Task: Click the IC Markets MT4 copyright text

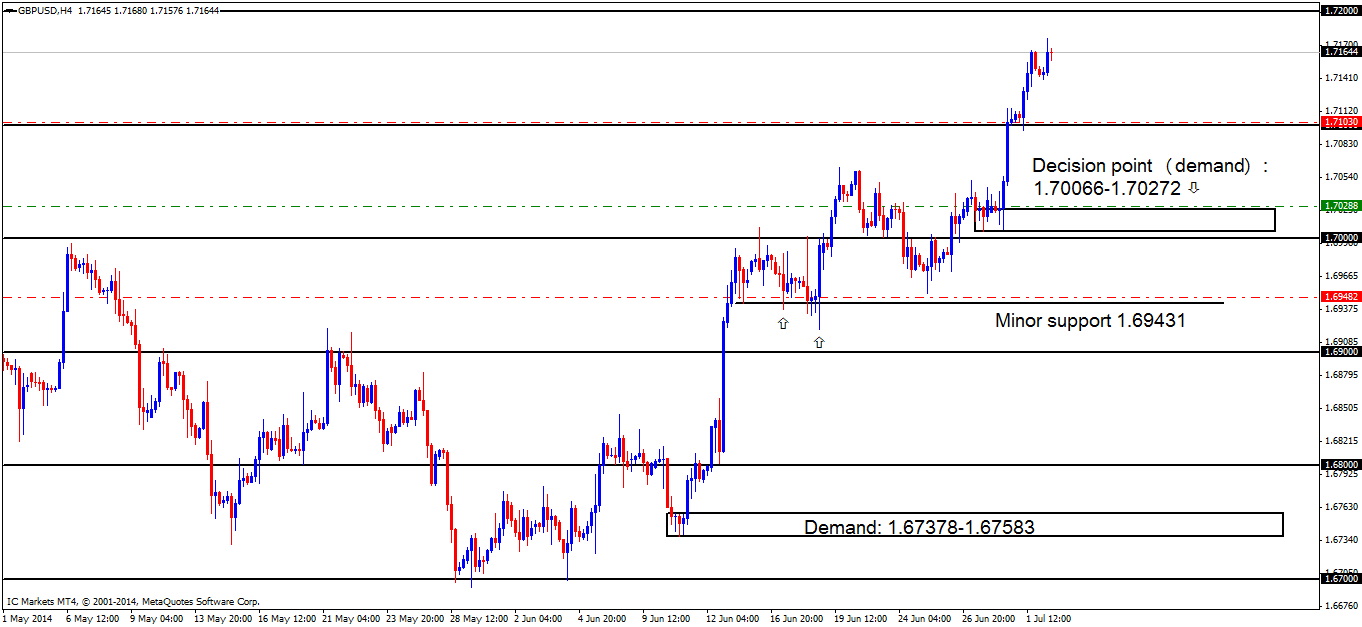Action: (133, 602)
